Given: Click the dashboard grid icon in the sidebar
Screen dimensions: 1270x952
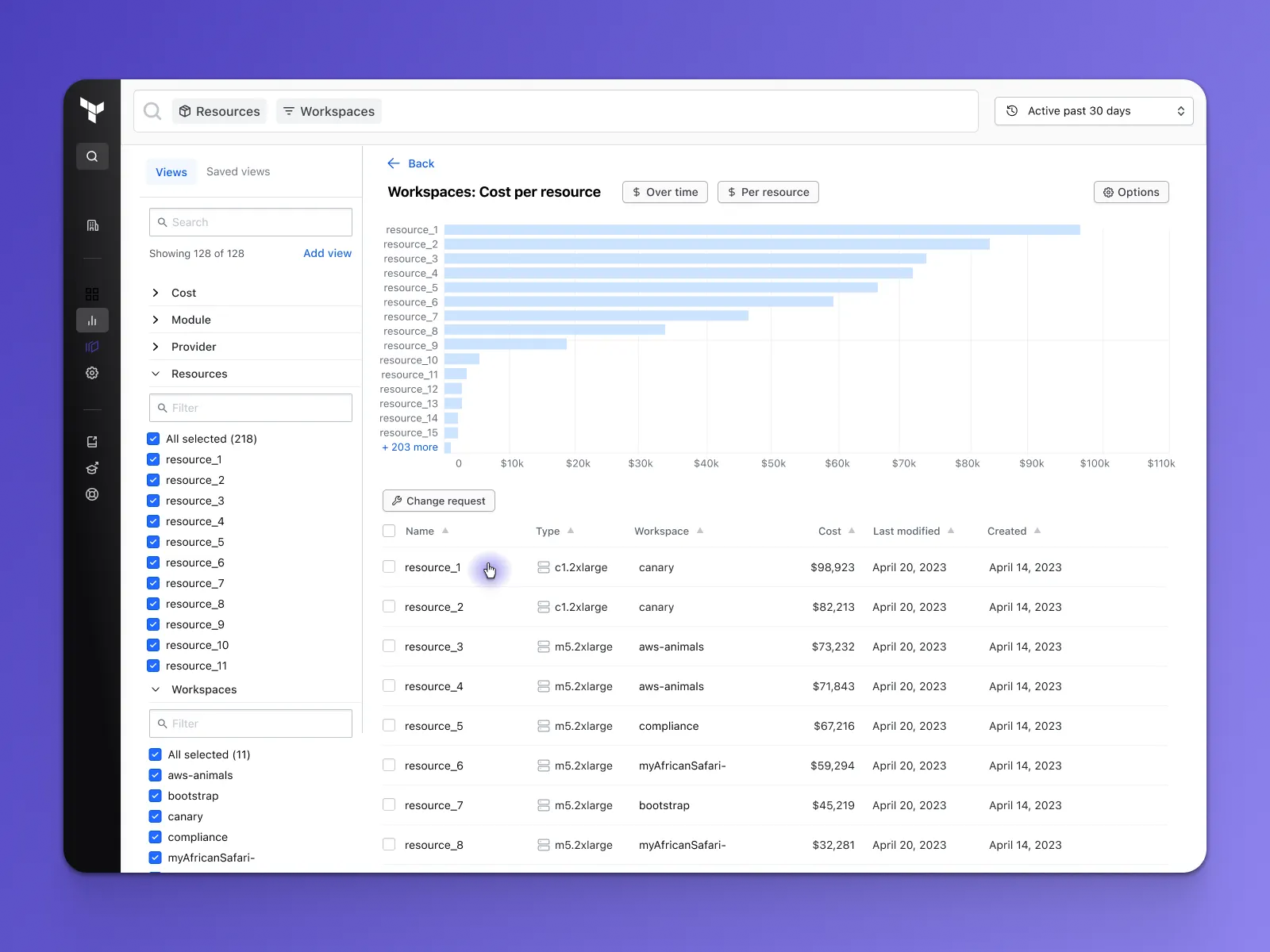Looking at the screenshot, I should tap(92, 294).
